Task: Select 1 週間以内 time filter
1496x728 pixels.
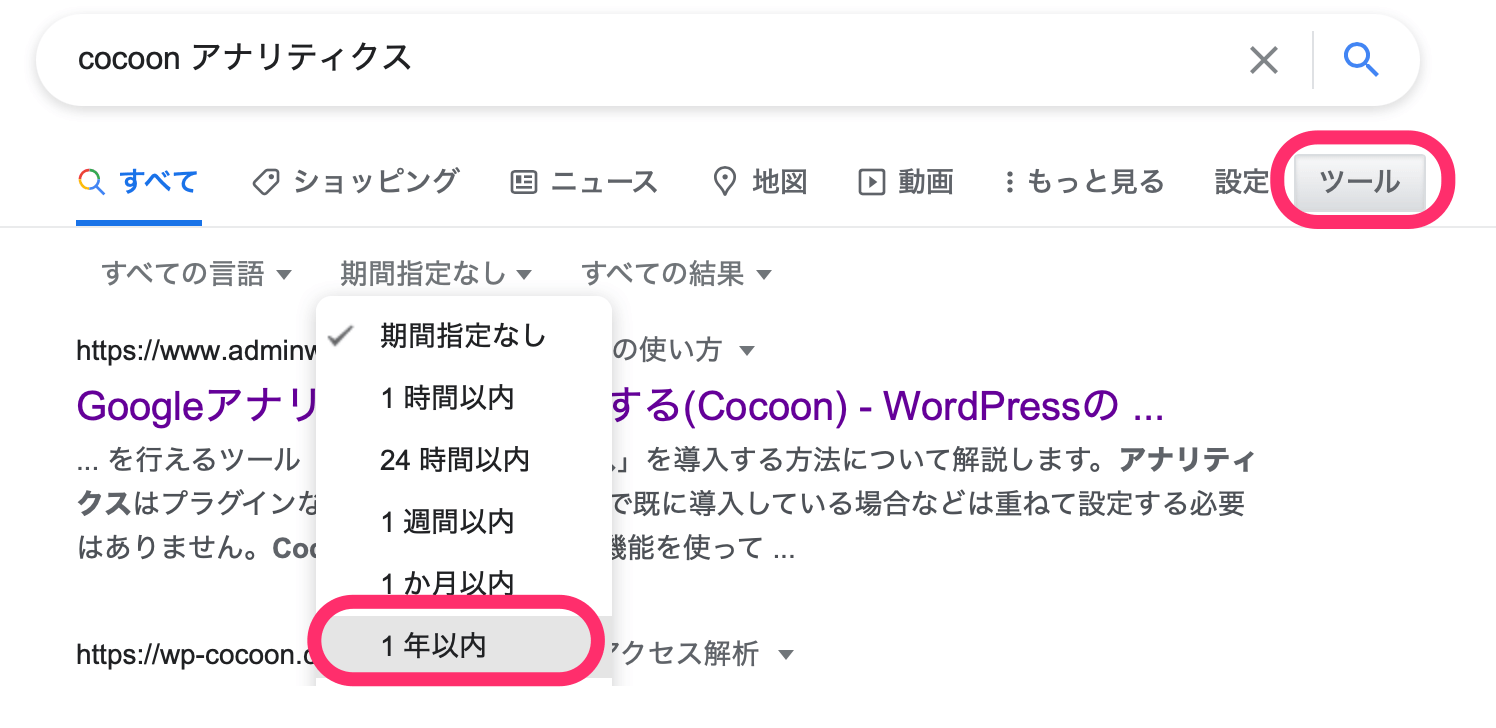Action: 446,522
